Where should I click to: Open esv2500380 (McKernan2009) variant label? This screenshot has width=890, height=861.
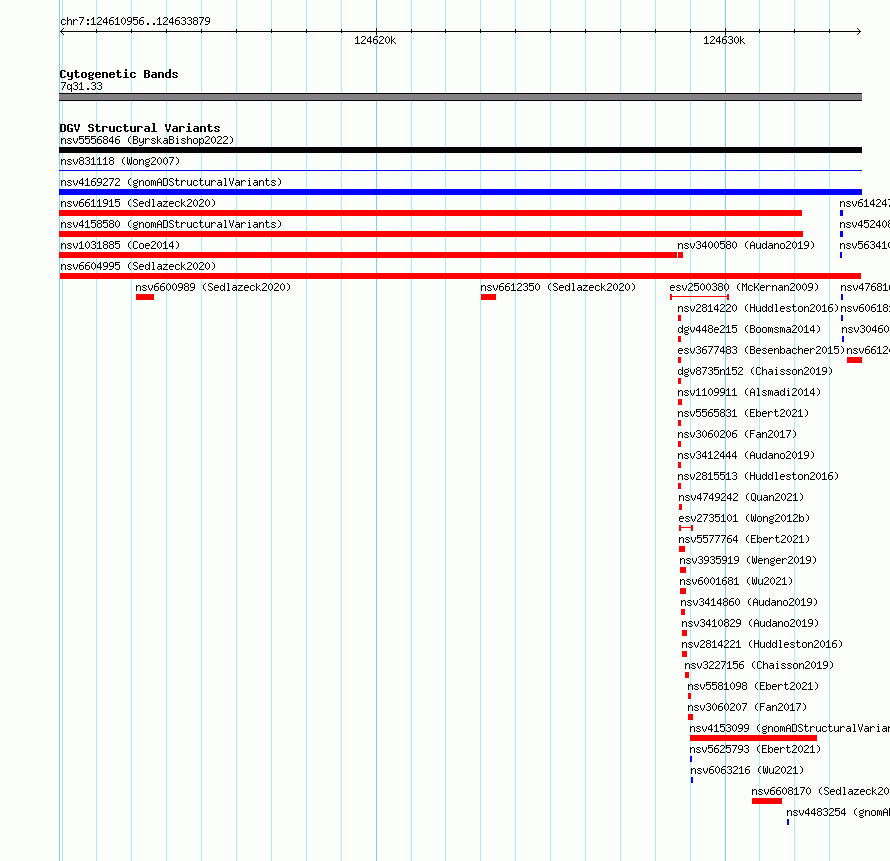pos(744,287)
